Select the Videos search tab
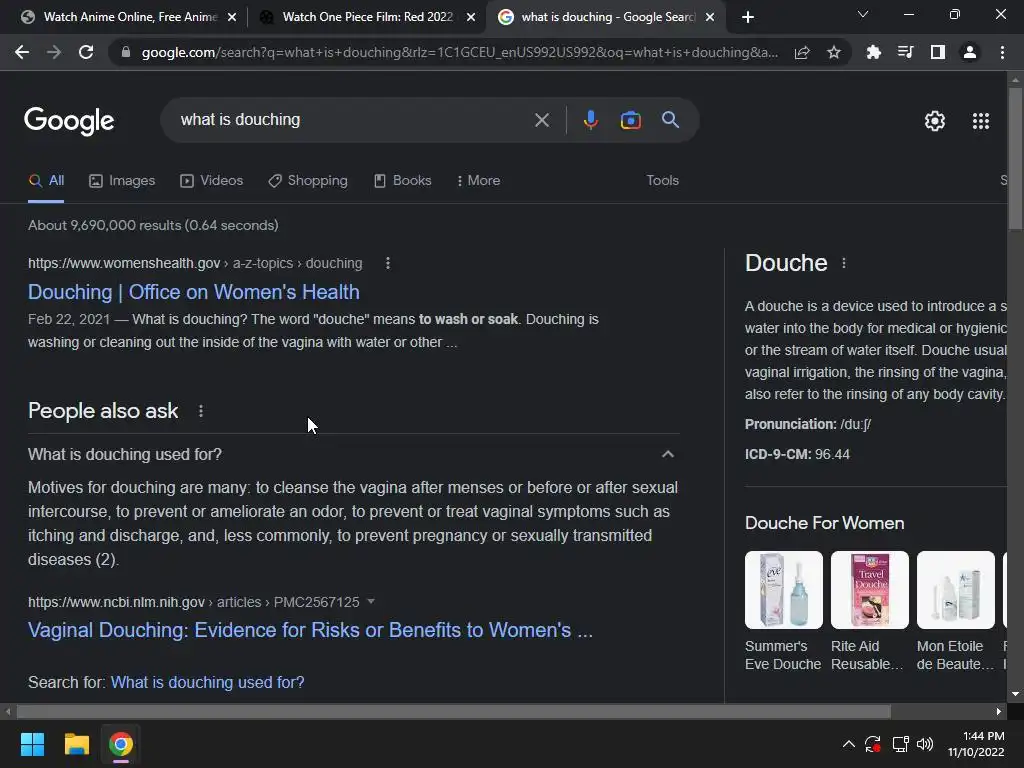1024x768 pixels. 212,181
